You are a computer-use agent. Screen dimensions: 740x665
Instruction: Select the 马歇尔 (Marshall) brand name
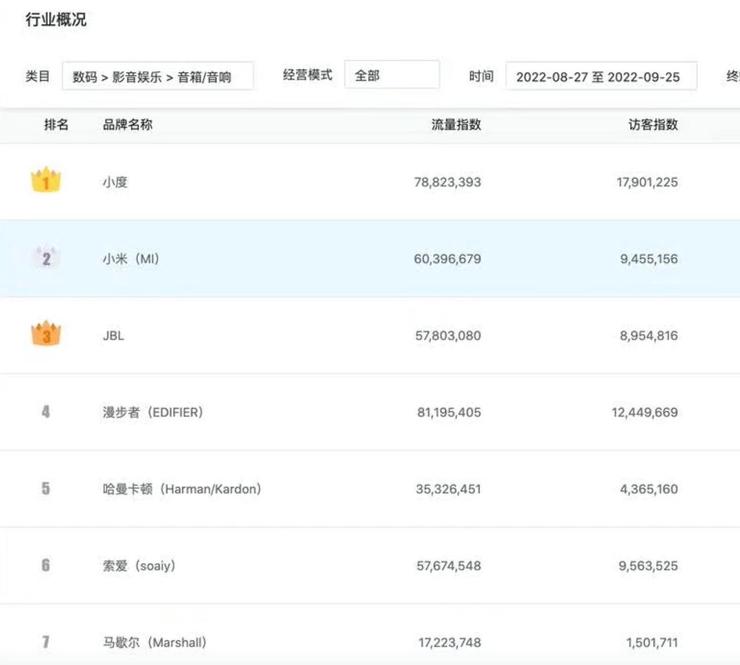[155, 642]
